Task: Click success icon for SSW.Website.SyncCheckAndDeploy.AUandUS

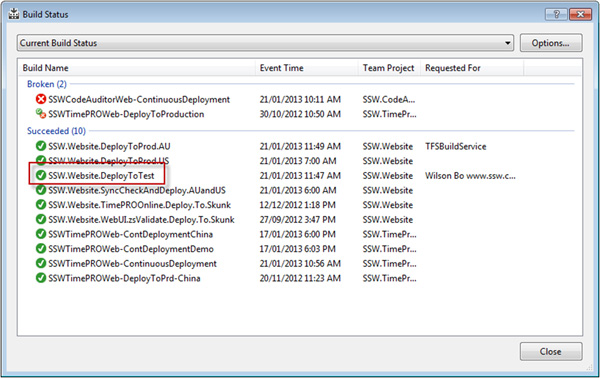Action: pos(41,190)
